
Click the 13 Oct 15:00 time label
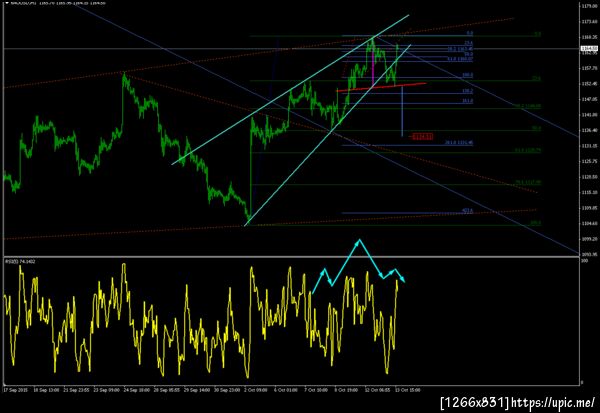(x=408, y=390)
